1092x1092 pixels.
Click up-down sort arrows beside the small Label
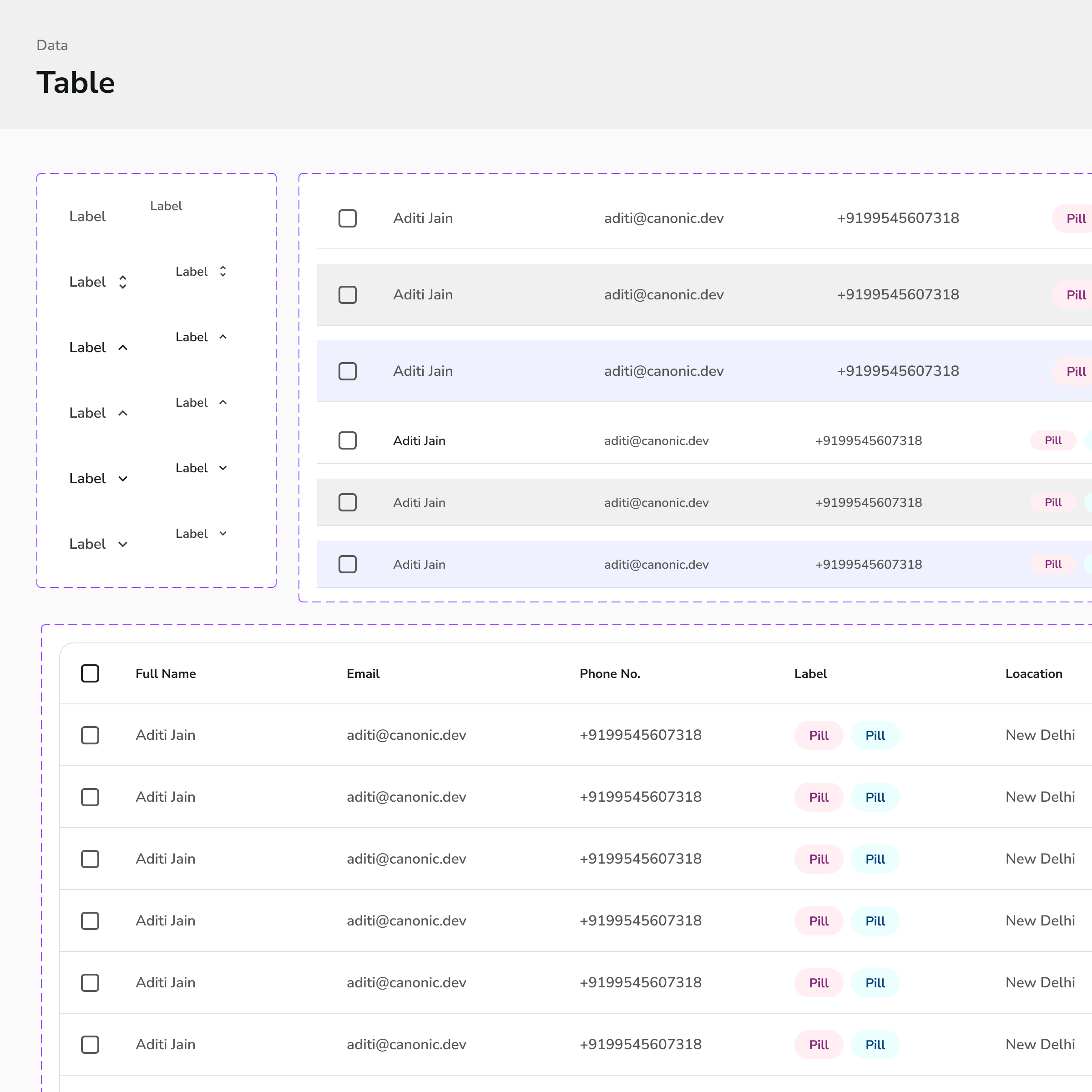click(222, 271)
